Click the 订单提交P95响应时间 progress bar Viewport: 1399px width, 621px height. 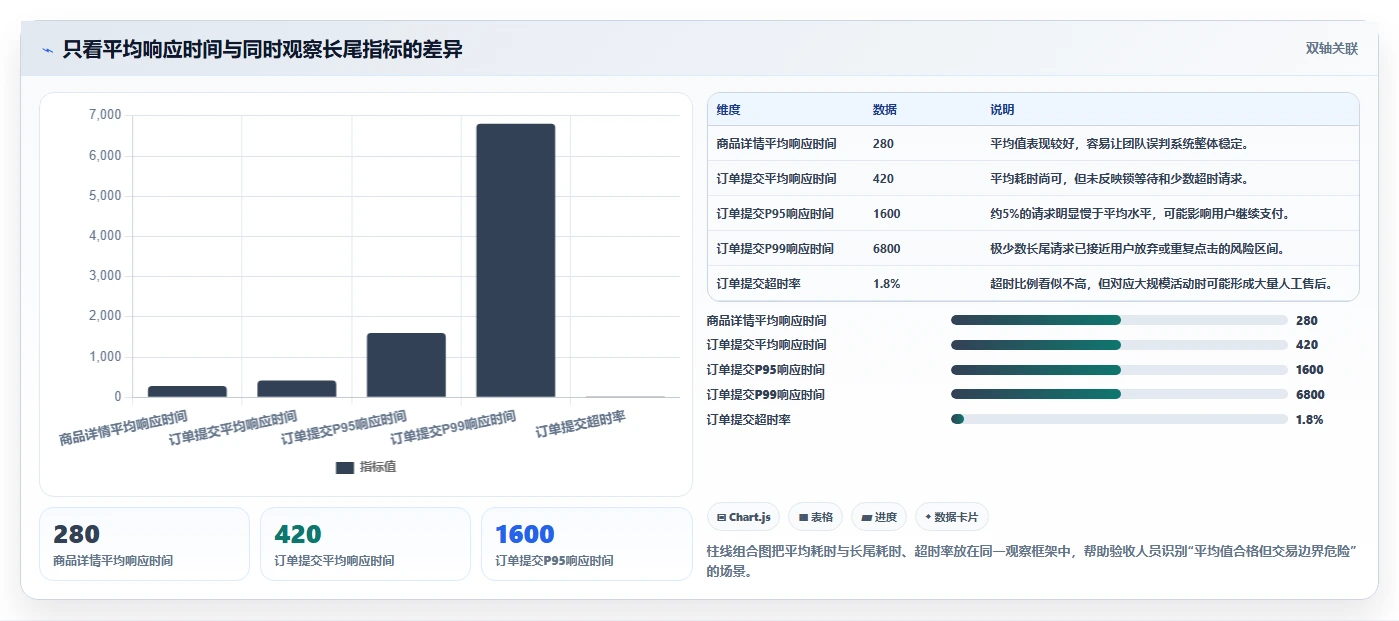(x=1119, y=370)
